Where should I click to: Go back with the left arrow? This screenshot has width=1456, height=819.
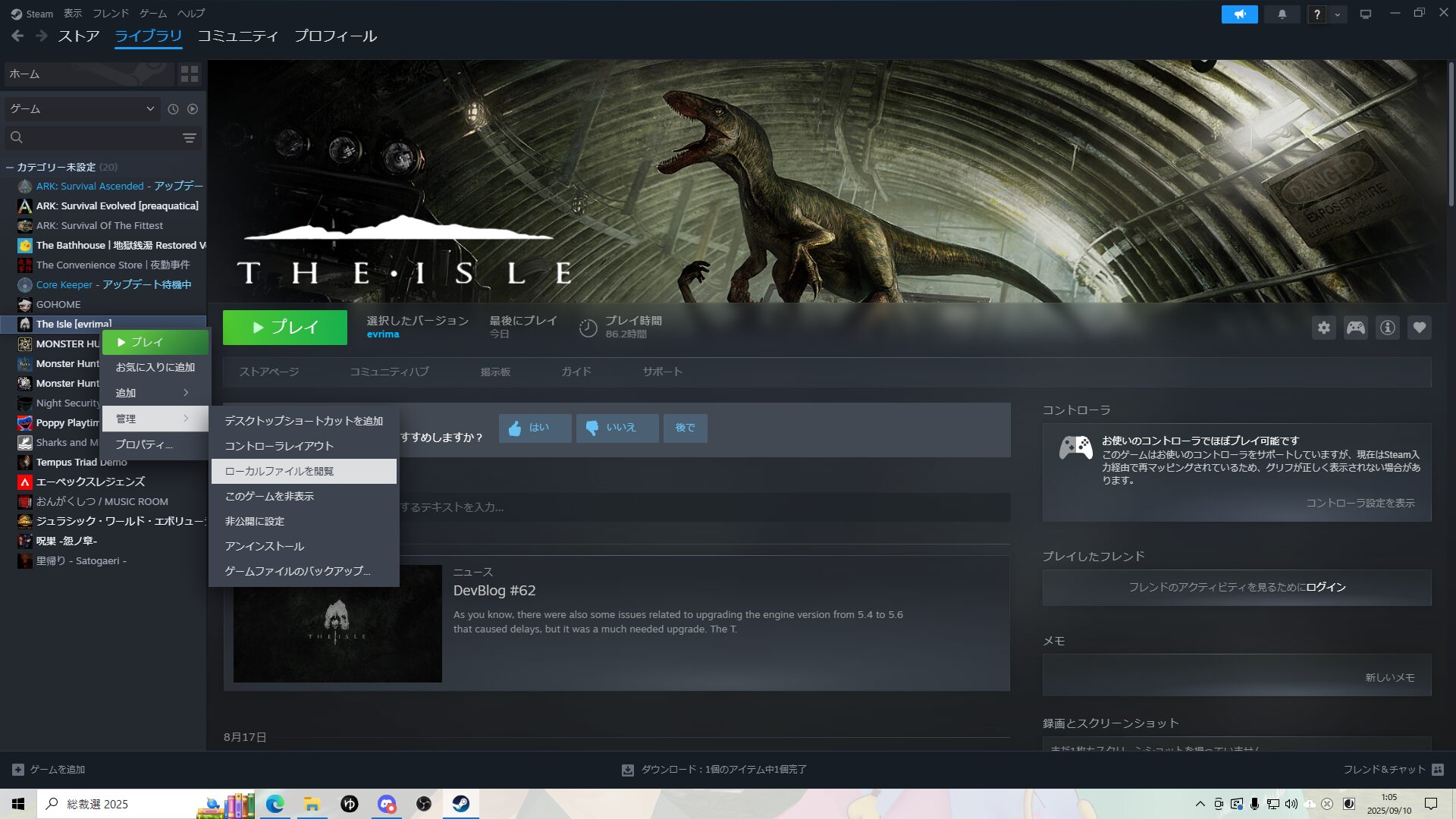pyautogui.click(x=17, y=36)
